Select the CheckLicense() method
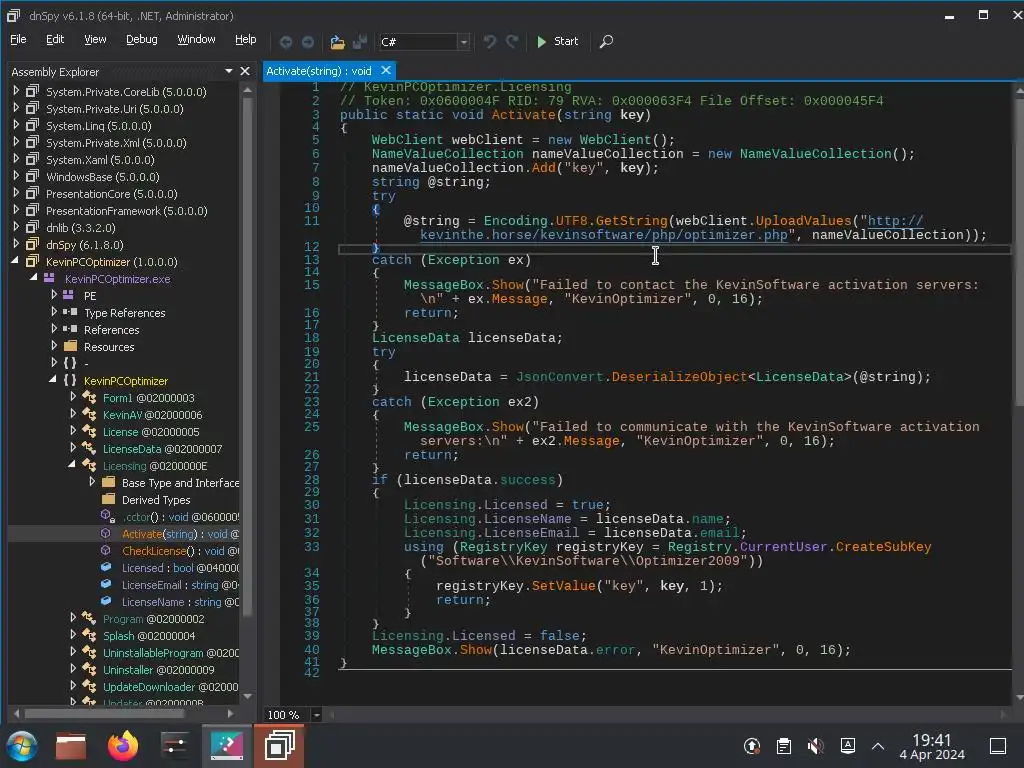The width and height of the screenshot is (1024, 768). (180, 551)
